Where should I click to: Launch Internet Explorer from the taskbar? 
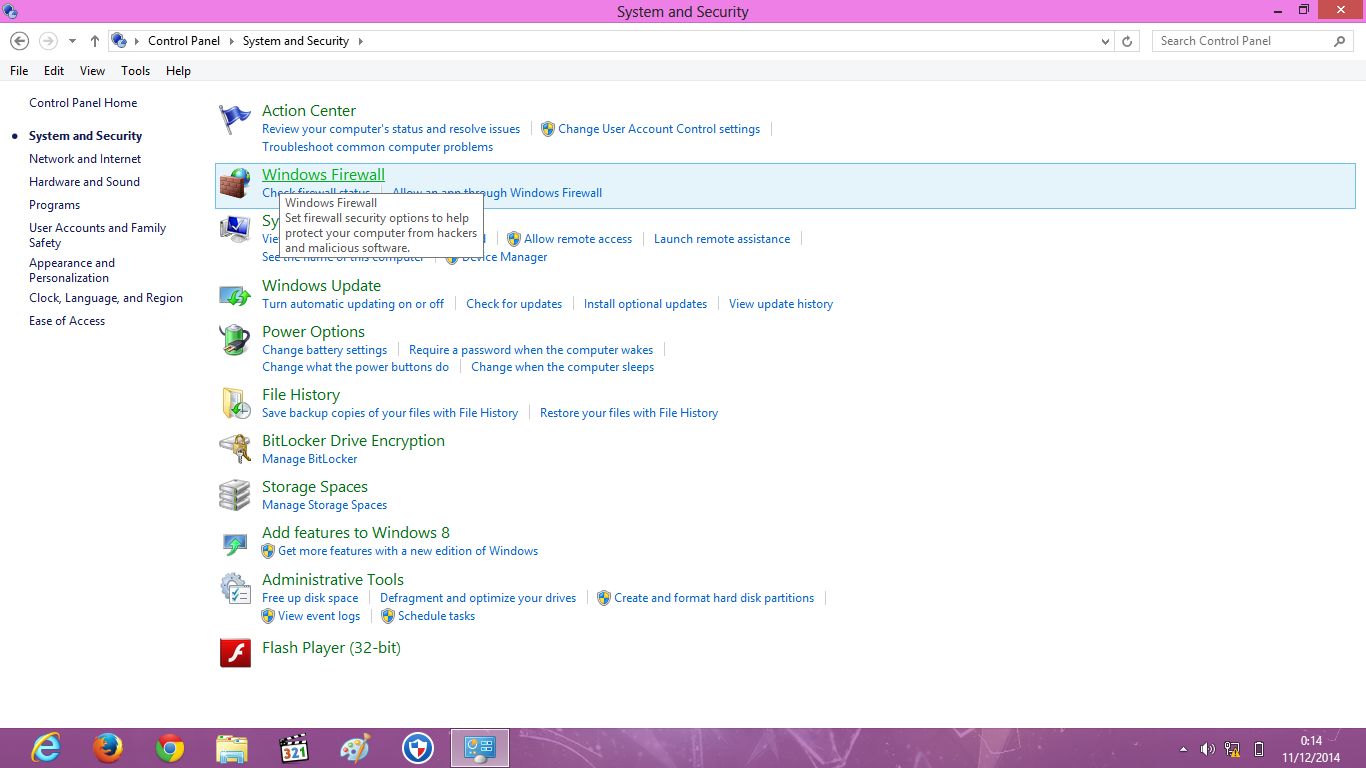(46, 748)
